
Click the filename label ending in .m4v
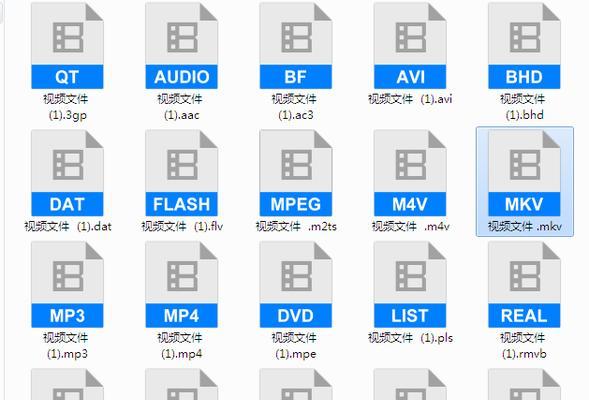(x=411, y=226)
